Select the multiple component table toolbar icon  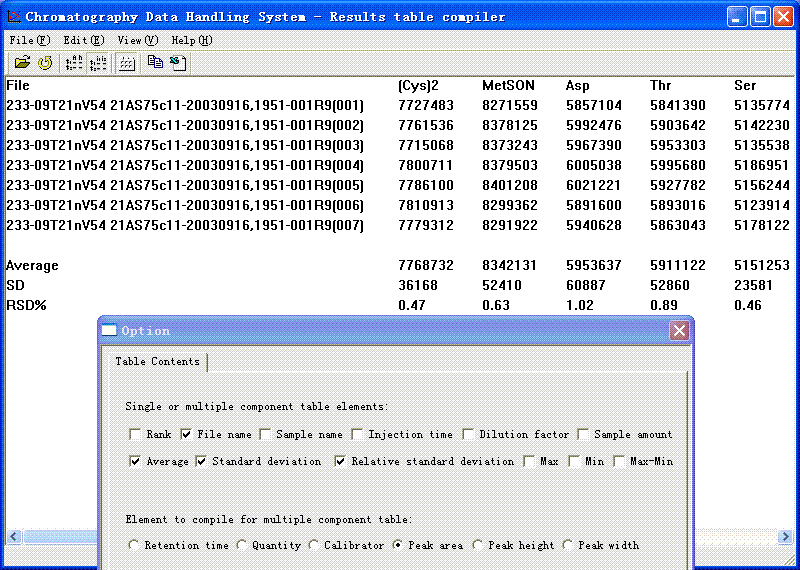[98, 63]
